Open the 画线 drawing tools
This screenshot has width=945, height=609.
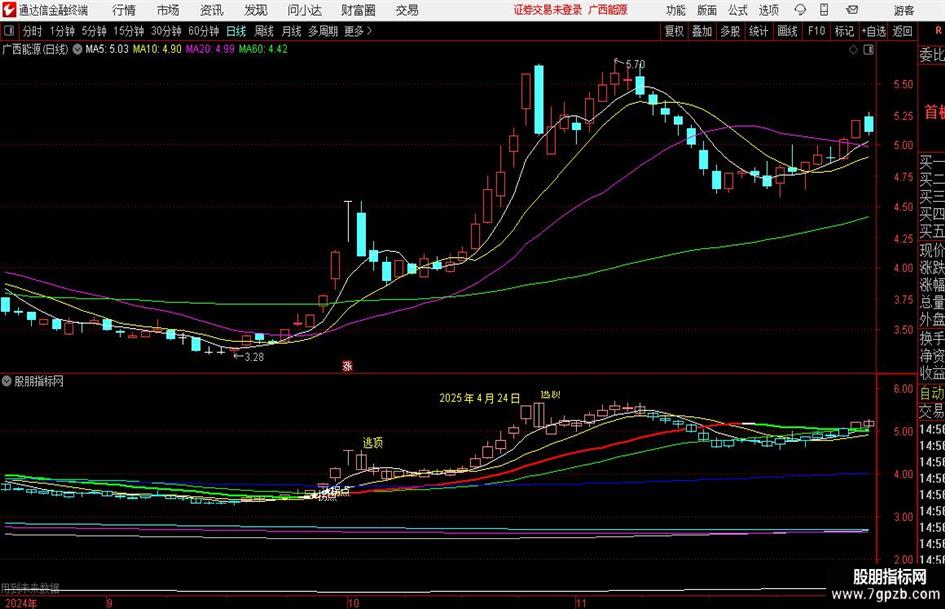point(787,31)
